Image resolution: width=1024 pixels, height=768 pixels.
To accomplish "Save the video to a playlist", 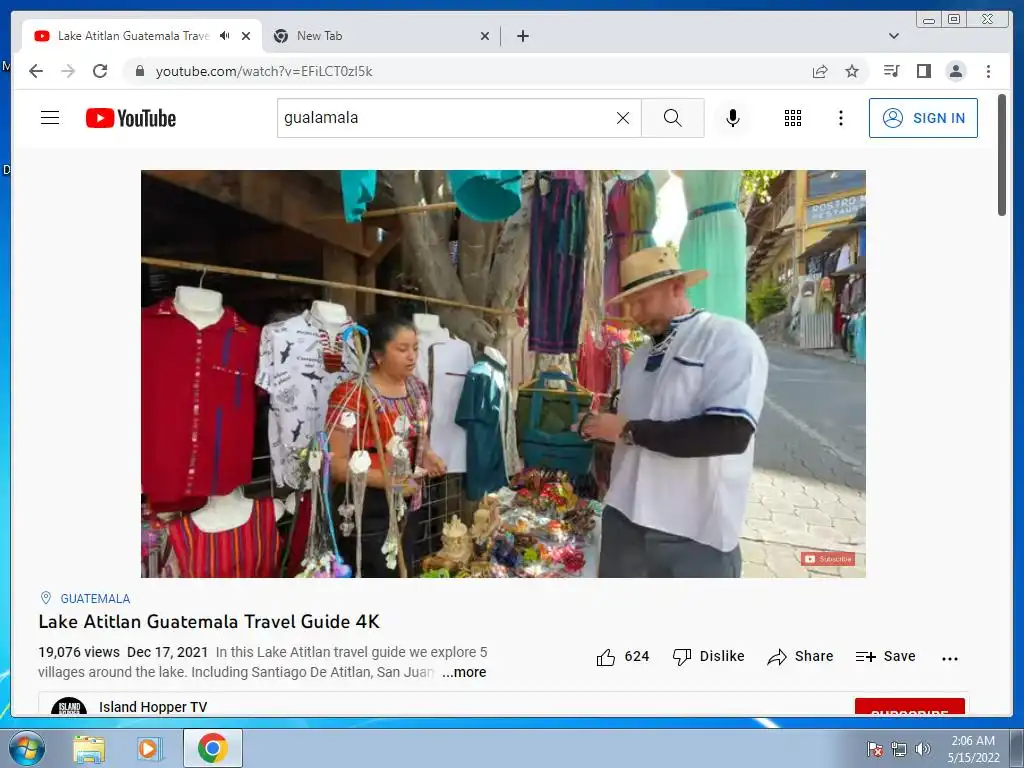I will point(886,656).
